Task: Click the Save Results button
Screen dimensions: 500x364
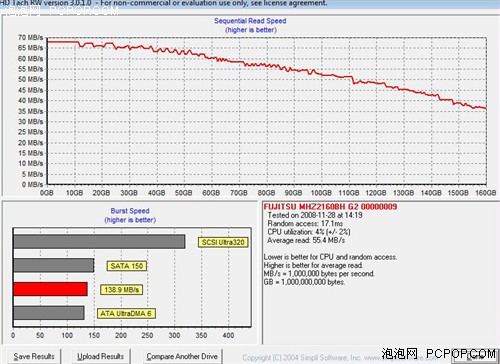Action: click(x=33, y=356)
